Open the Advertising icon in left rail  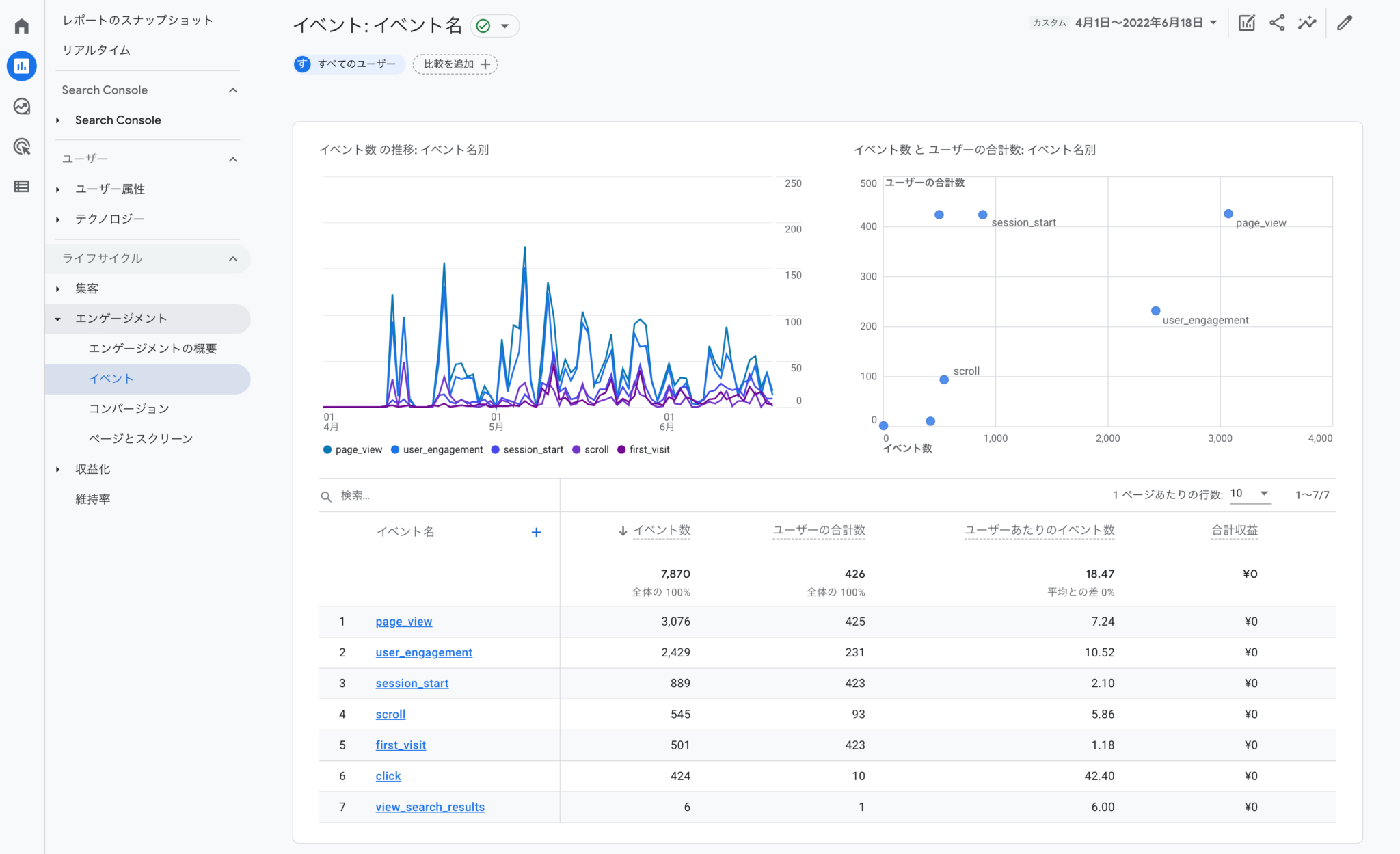[x=22, y=146]
